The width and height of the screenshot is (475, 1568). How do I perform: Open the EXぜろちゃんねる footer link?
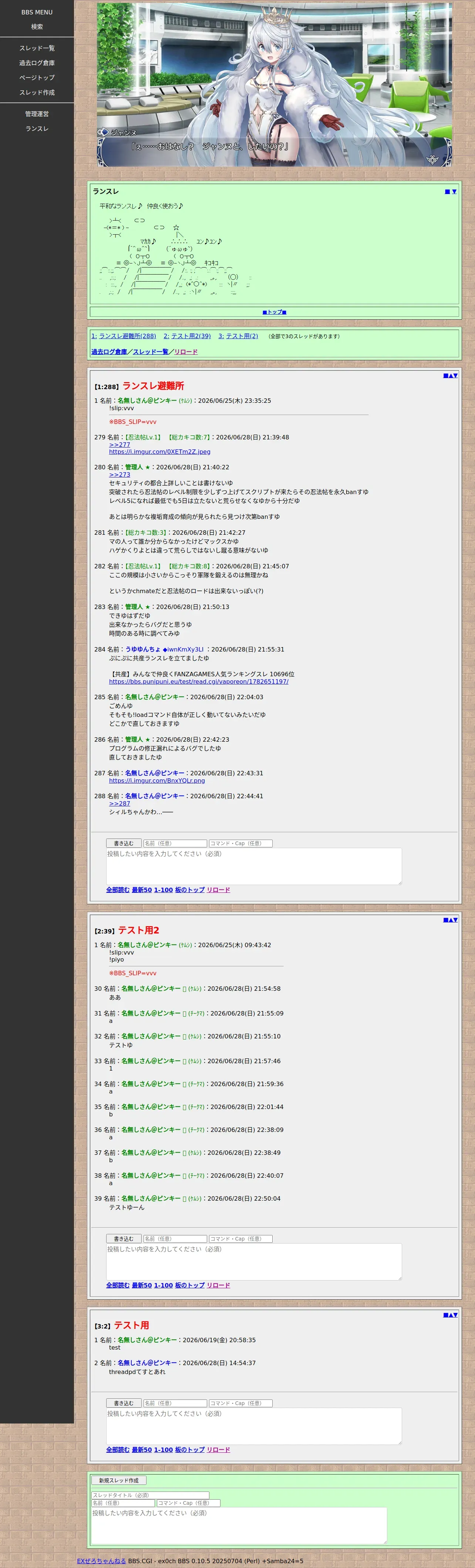(x=102, y=1561)
